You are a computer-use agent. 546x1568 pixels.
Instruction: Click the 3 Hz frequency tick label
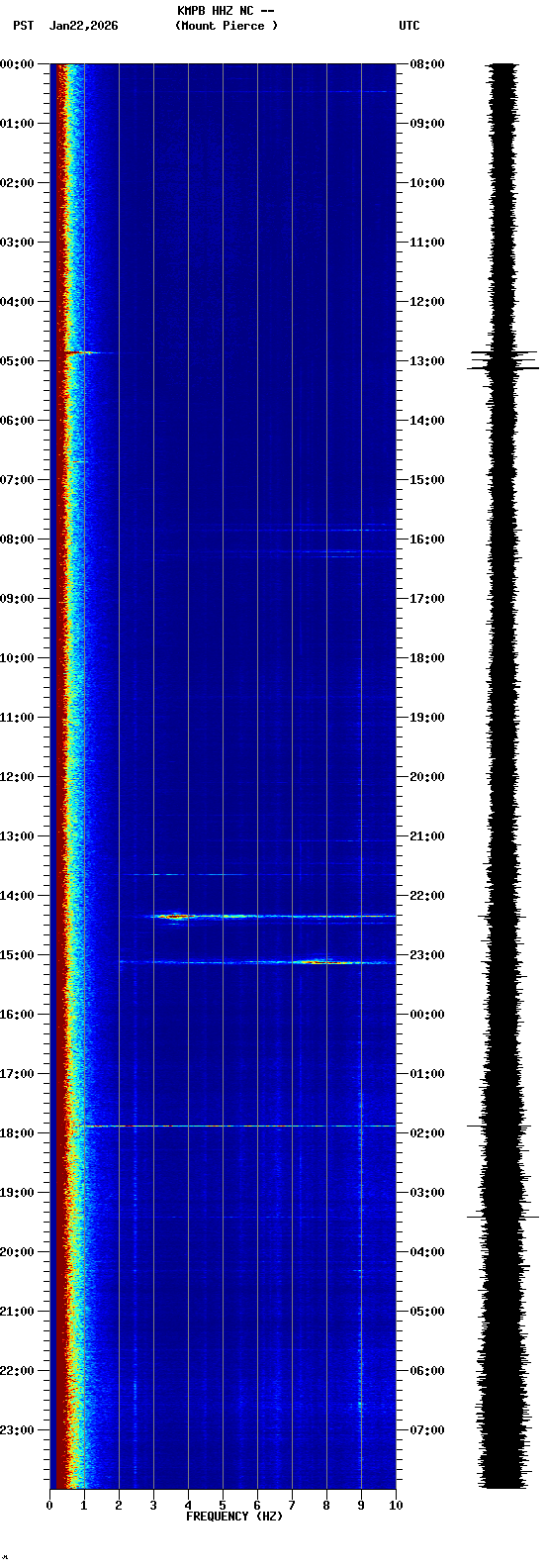coord(153,1506)
